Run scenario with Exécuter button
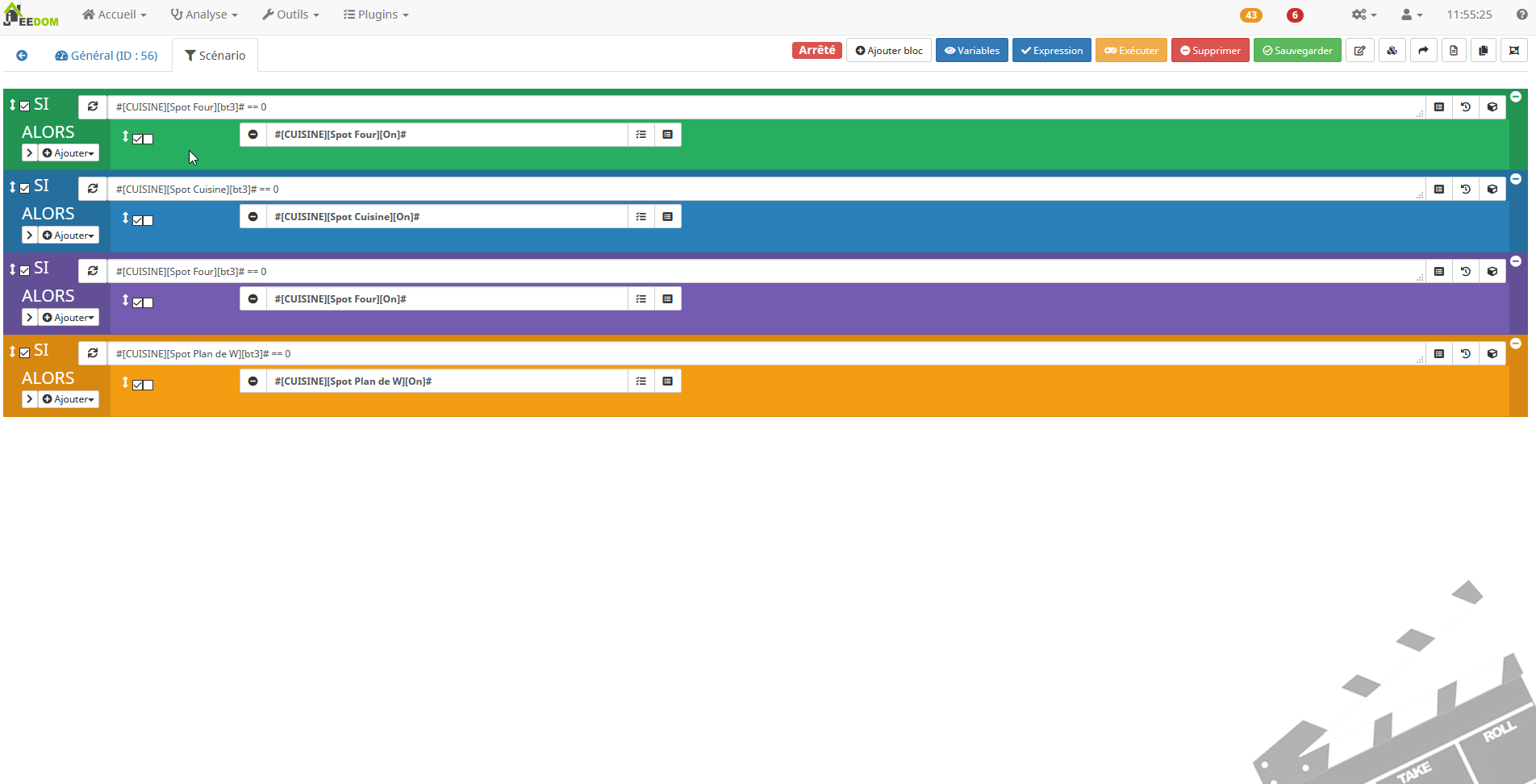1536x784 pixels. 1132,51
